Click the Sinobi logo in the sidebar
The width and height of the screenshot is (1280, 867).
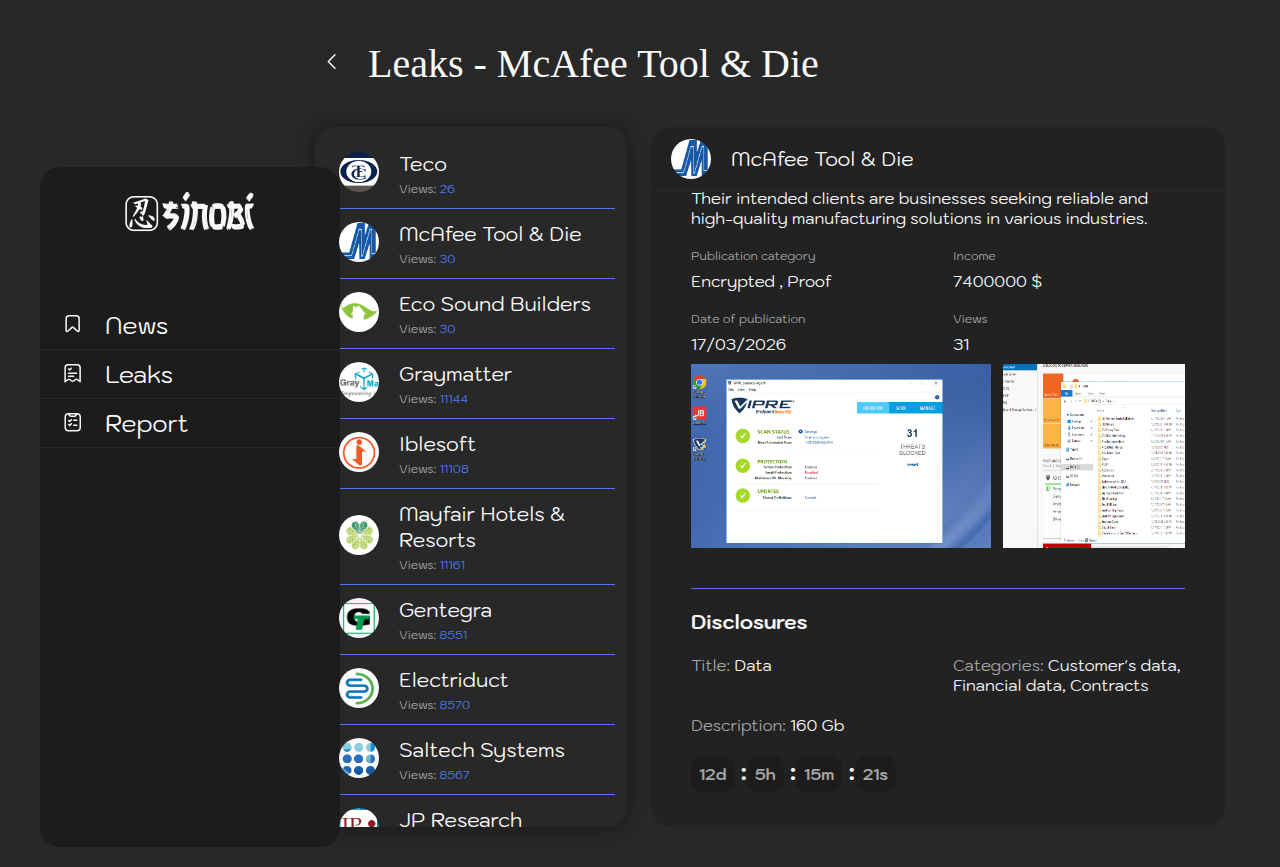pyautogui.click(x=190, y=213)
